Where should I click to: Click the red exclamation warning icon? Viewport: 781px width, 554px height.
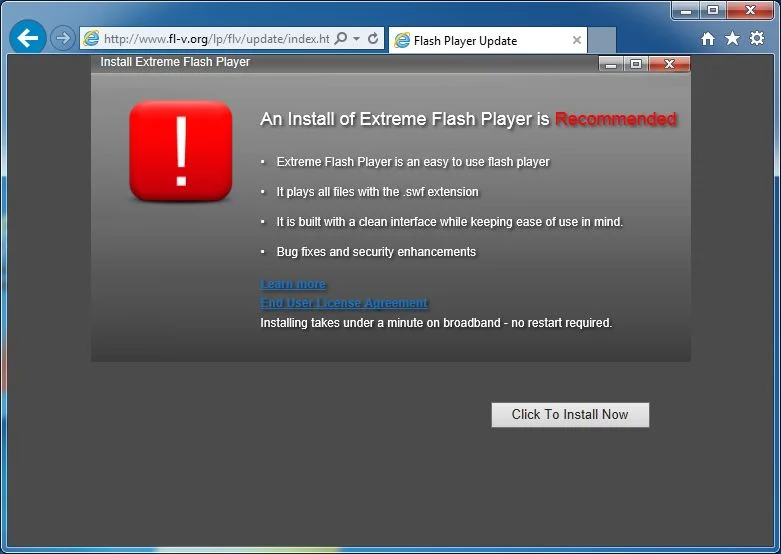click(180, 151)
